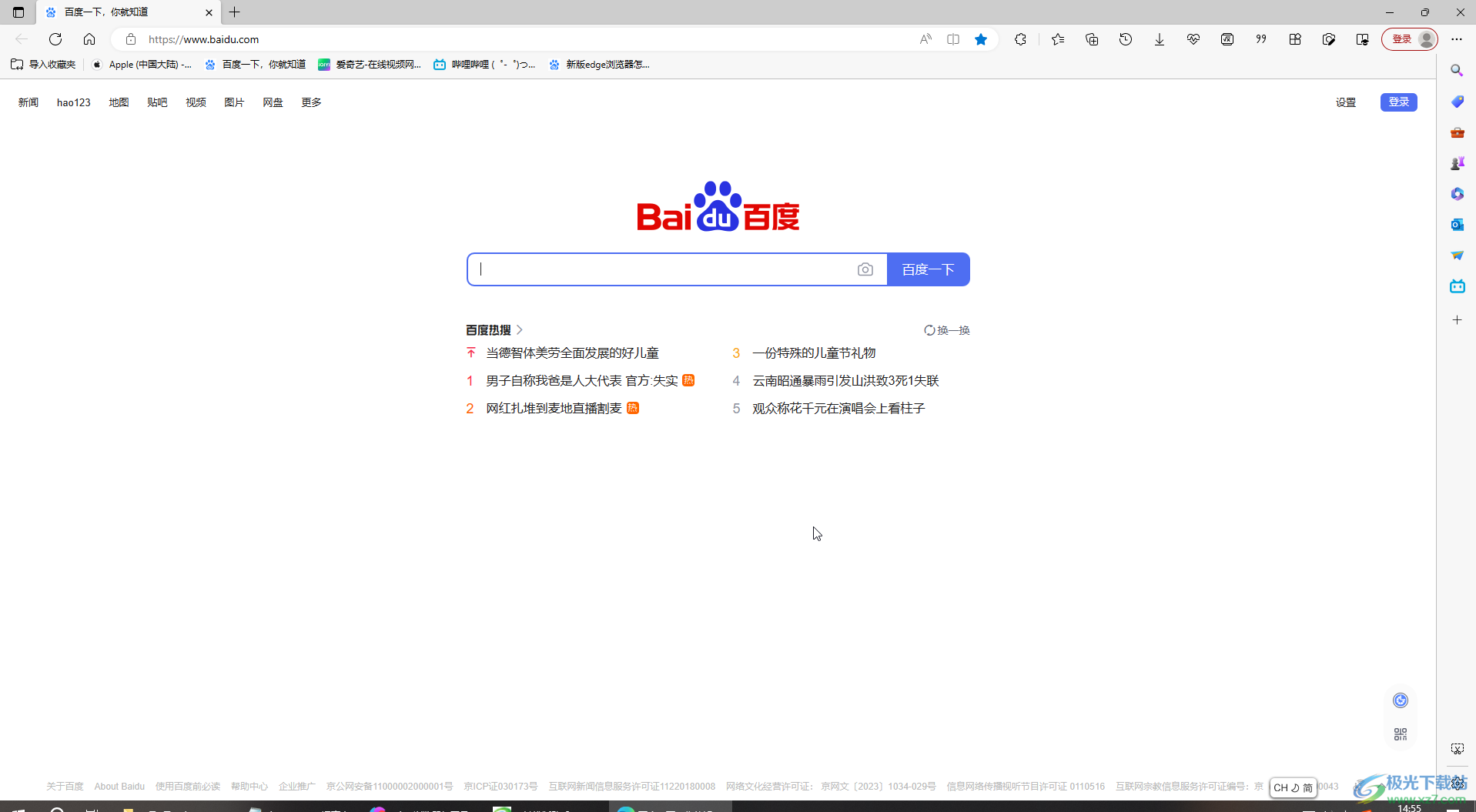This screenshot has width=1476, height=812.
Task: Open the 新闻 nav item
Action: (x=28, y=102)
